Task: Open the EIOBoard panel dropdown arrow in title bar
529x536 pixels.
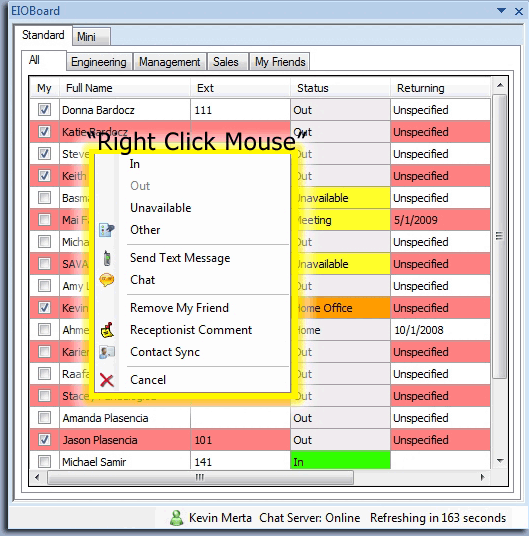Action: click(501, 11)
